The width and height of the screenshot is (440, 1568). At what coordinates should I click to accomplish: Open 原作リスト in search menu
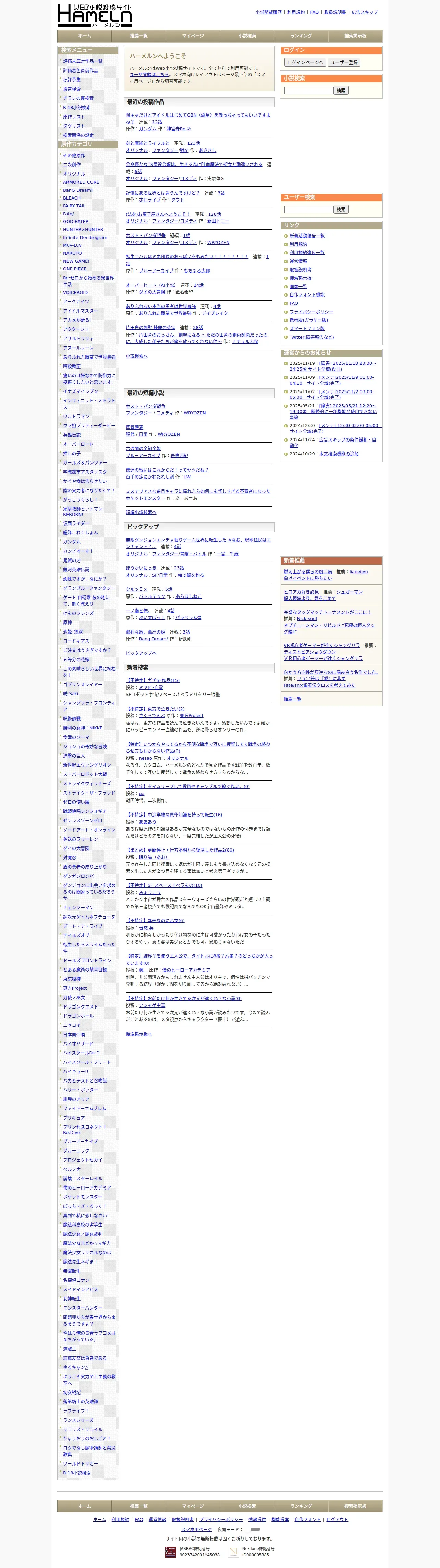pyautogui.click(x=74, y=117)
